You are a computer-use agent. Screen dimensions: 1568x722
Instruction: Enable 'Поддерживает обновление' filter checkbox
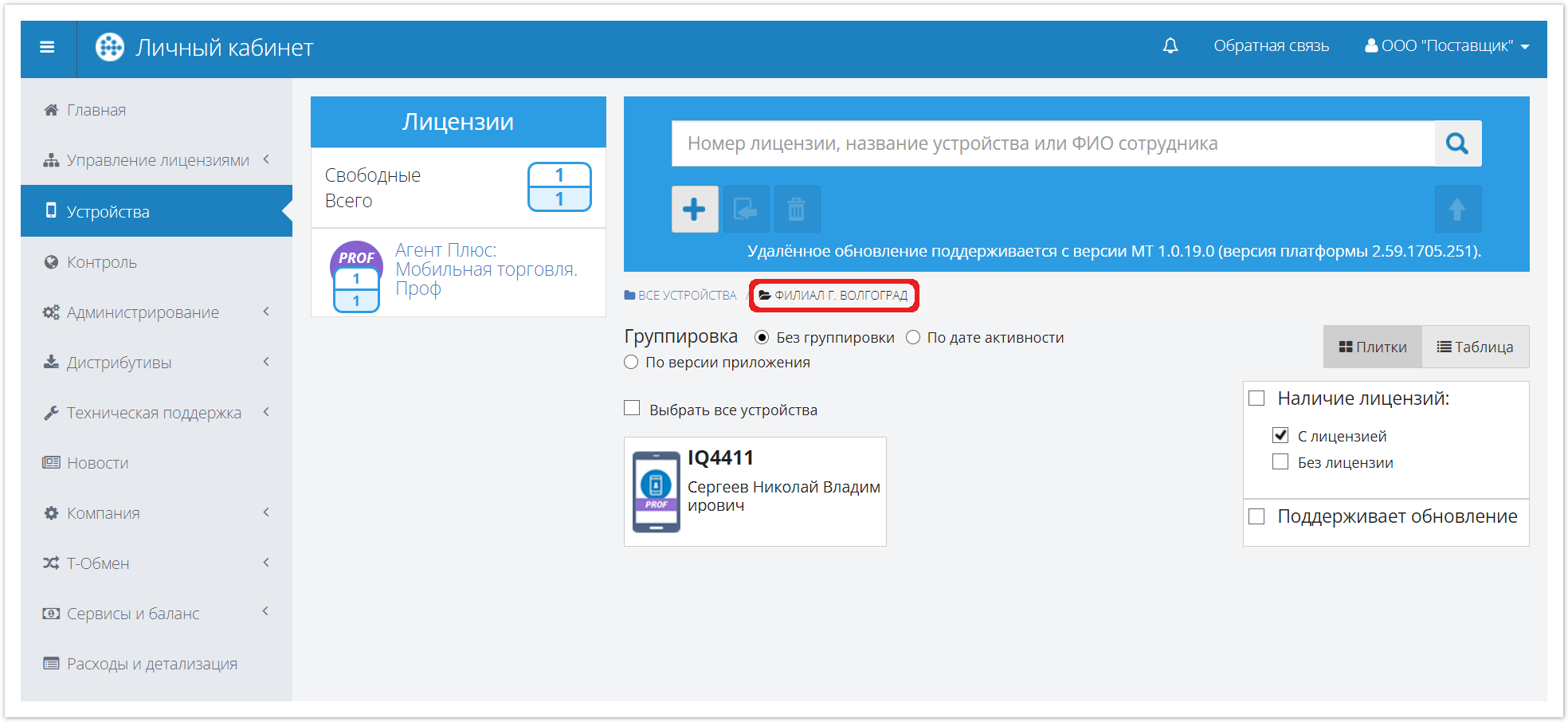[x=1257, y=516]
